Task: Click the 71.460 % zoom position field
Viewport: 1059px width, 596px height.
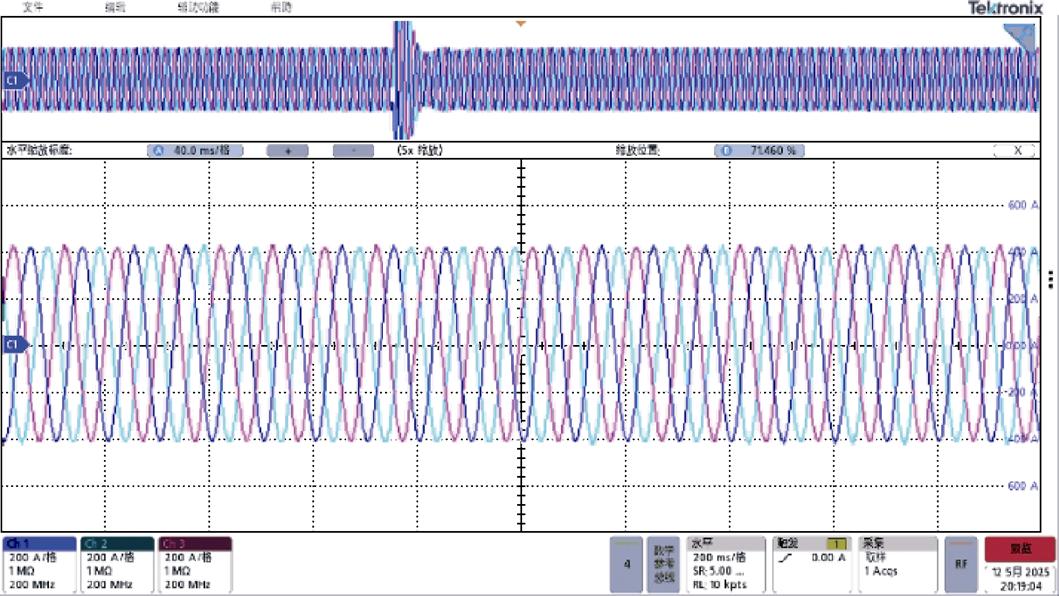Action: pyautogui.click(x=759, y=151)
